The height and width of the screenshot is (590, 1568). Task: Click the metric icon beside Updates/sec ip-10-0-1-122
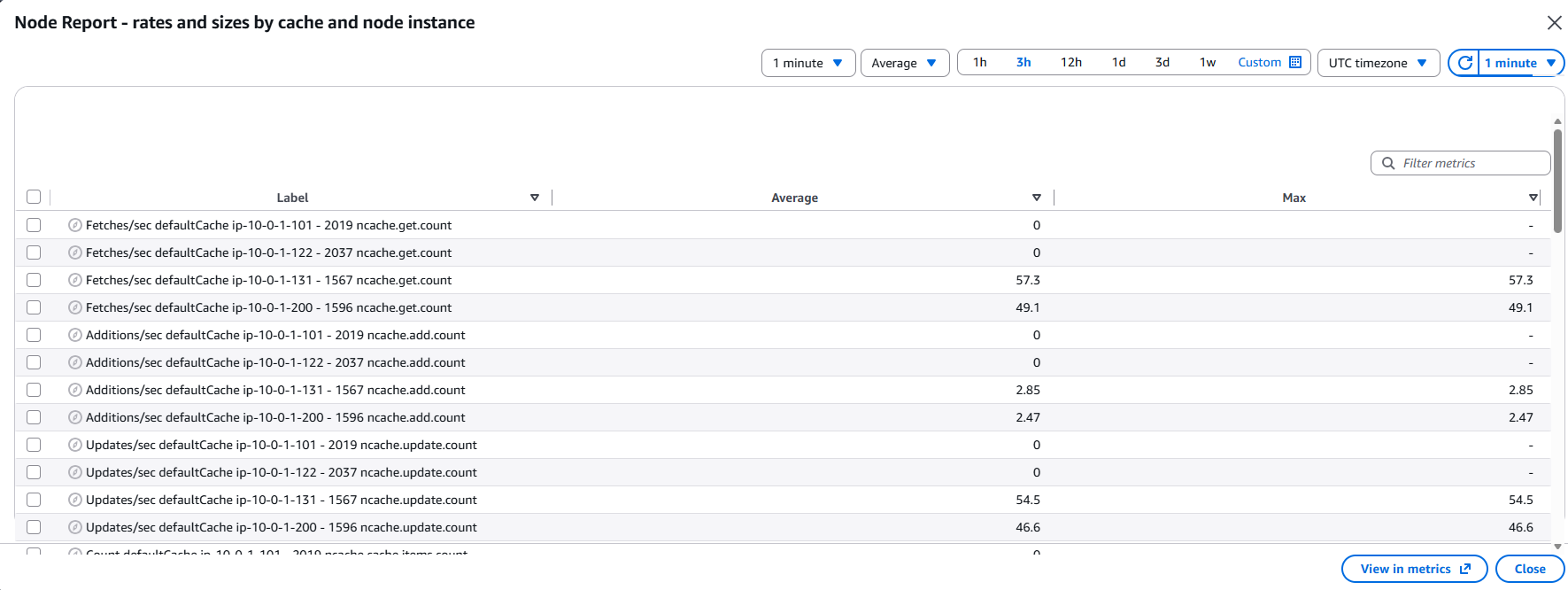coord(75,472)
